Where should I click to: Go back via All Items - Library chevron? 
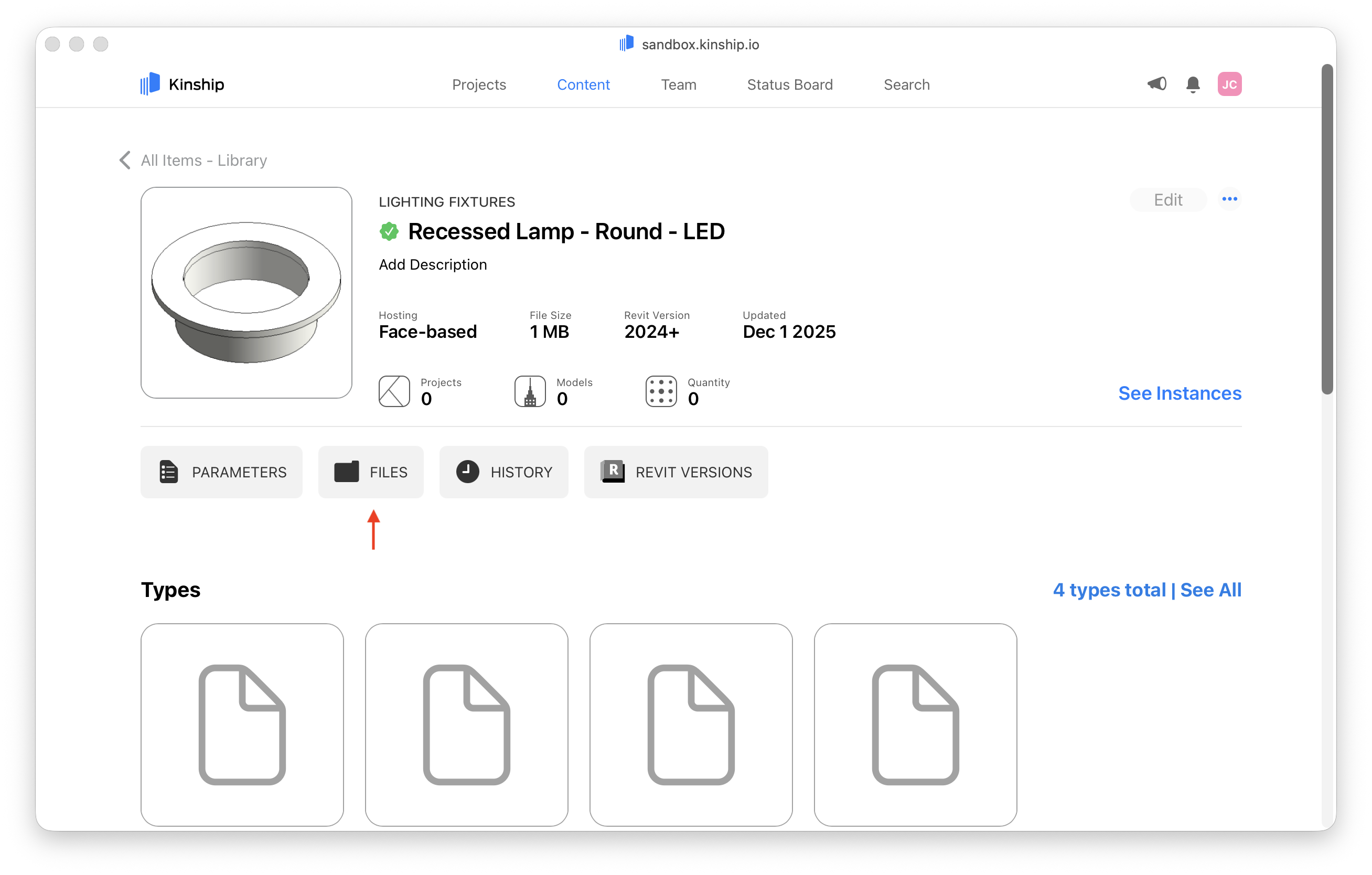[x=125, y=160]
